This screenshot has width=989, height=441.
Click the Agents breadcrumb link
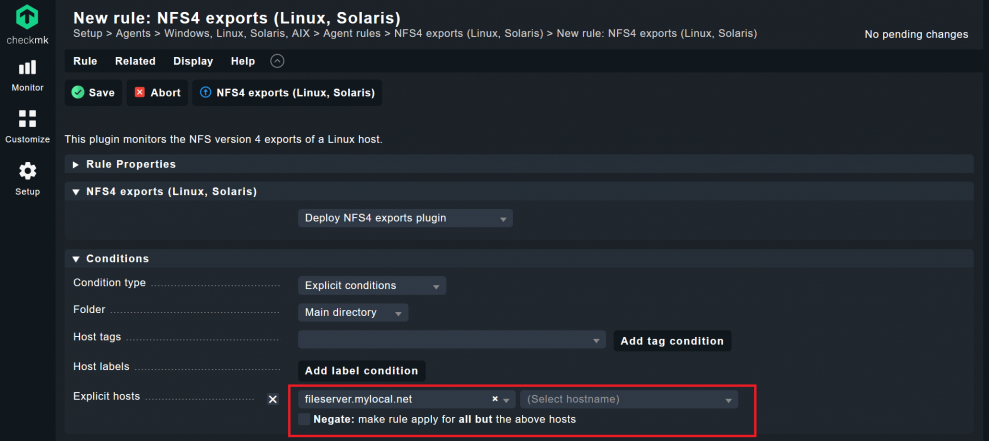tap(132, 33)
